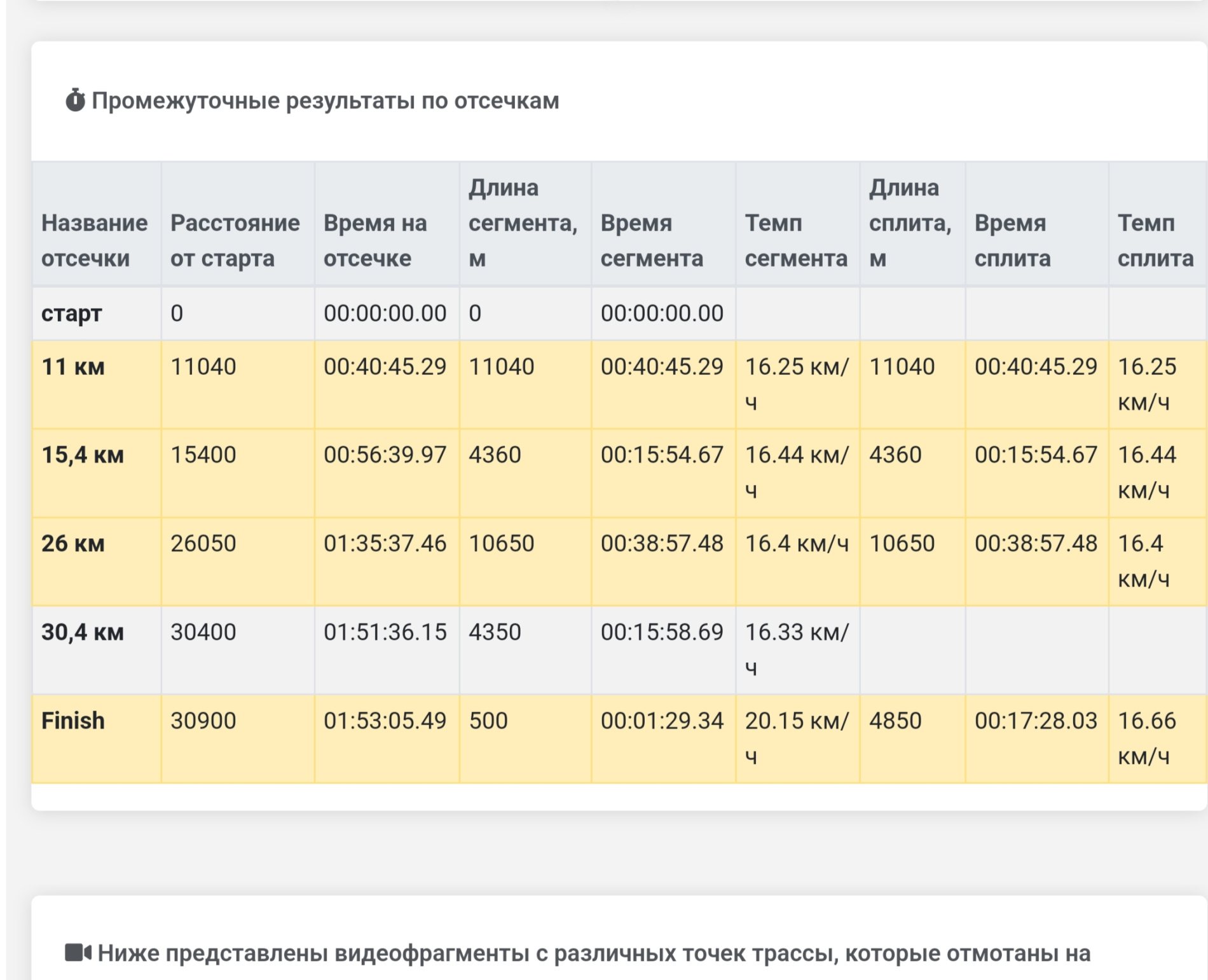
Task: Click split length 4850
Action: pos(895,721)
